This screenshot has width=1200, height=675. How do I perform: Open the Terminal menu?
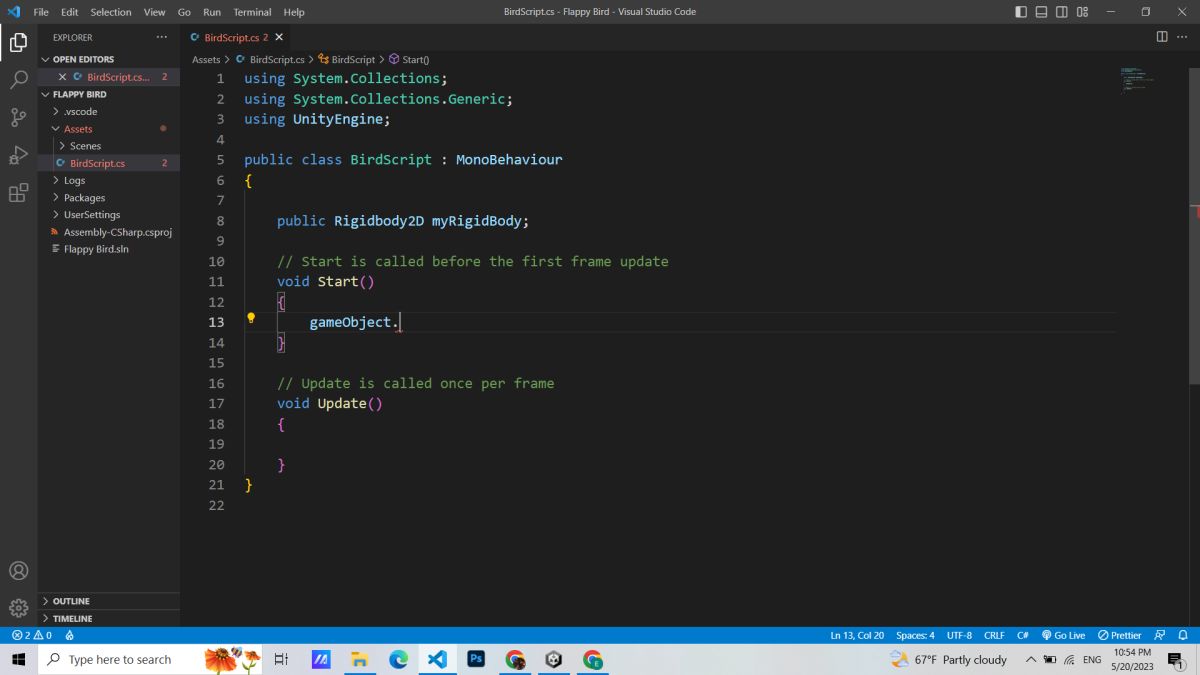point(252,12)
